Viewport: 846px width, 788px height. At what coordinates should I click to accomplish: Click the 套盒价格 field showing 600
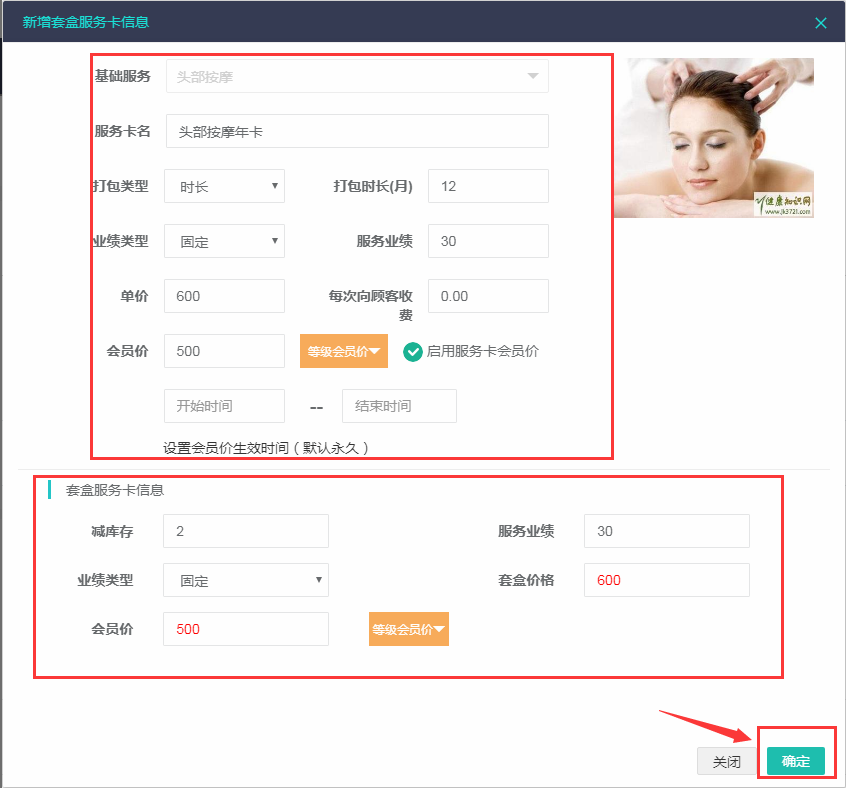667,580
